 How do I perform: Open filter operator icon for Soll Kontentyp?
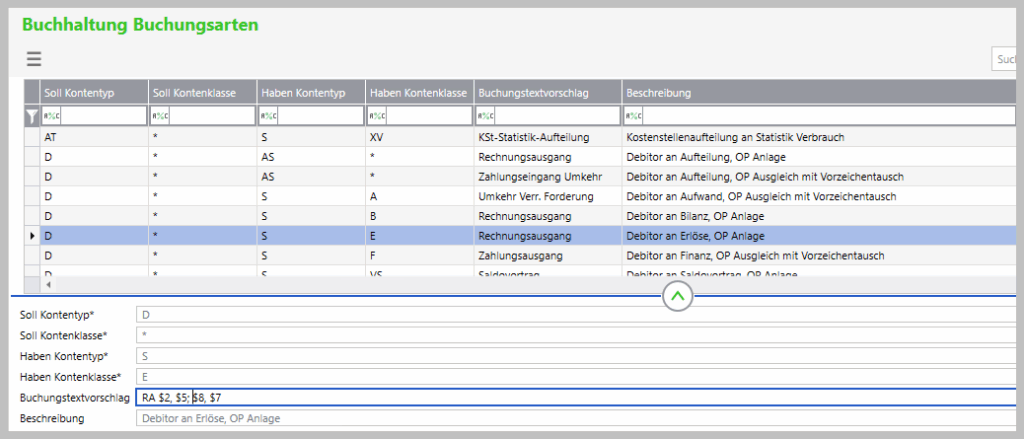point(50,116)
